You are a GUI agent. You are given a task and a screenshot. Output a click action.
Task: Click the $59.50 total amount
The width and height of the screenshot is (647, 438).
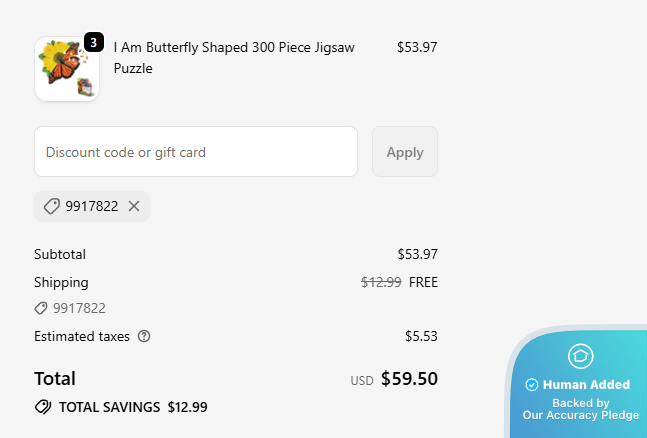409,379
